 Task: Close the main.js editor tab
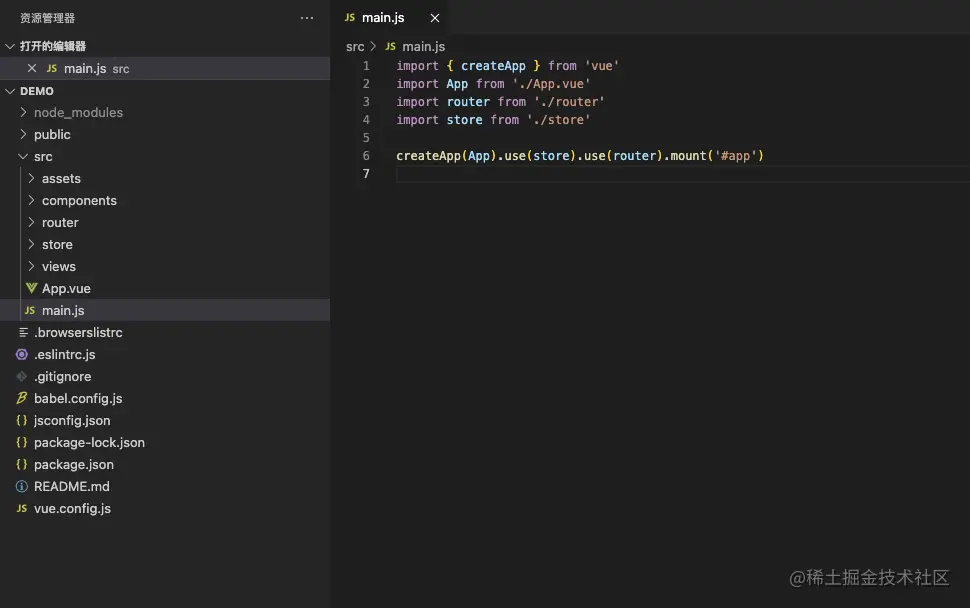tap(435, 18)
